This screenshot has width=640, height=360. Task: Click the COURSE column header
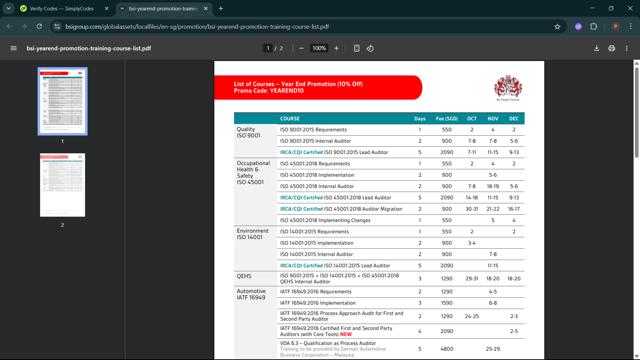tap(290, 118)
